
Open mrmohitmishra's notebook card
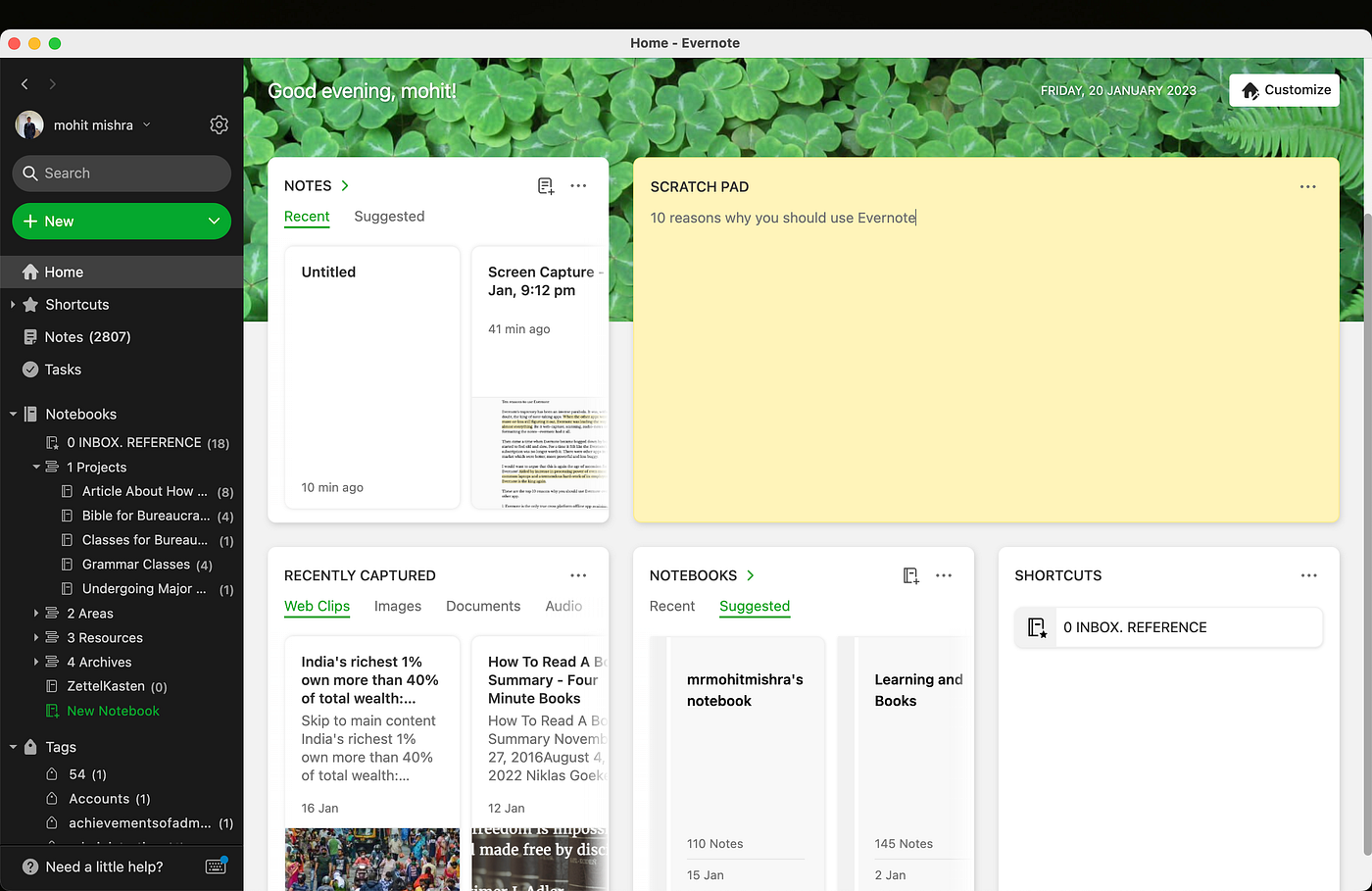tap(737, 763)
